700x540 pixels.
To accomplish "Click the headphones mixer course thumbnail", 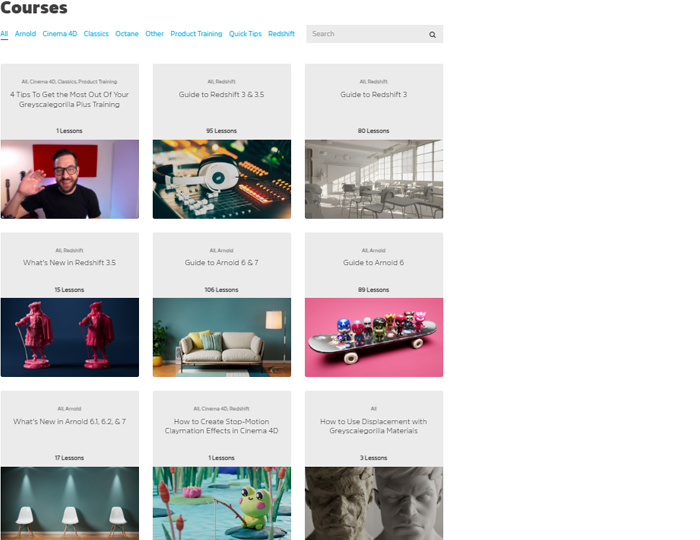I will click(x=222, y=179).
